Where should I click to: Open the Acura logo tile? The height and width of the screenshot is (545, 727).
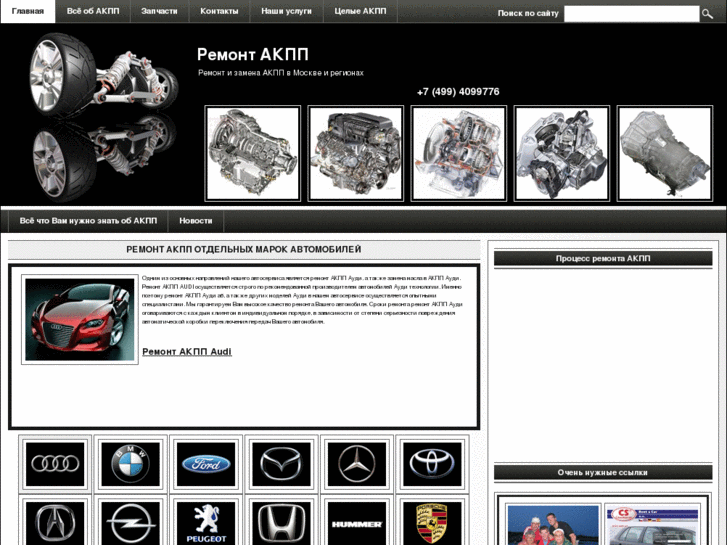coord(55,523)
